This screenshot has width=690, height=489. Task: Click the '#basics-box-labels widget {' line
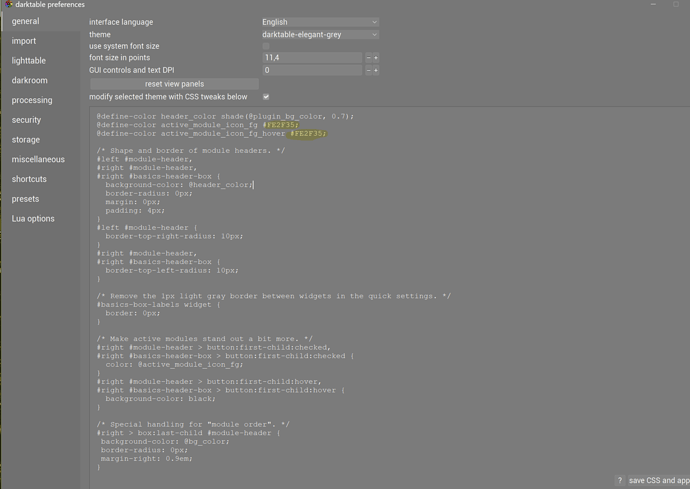pos(158,305)
